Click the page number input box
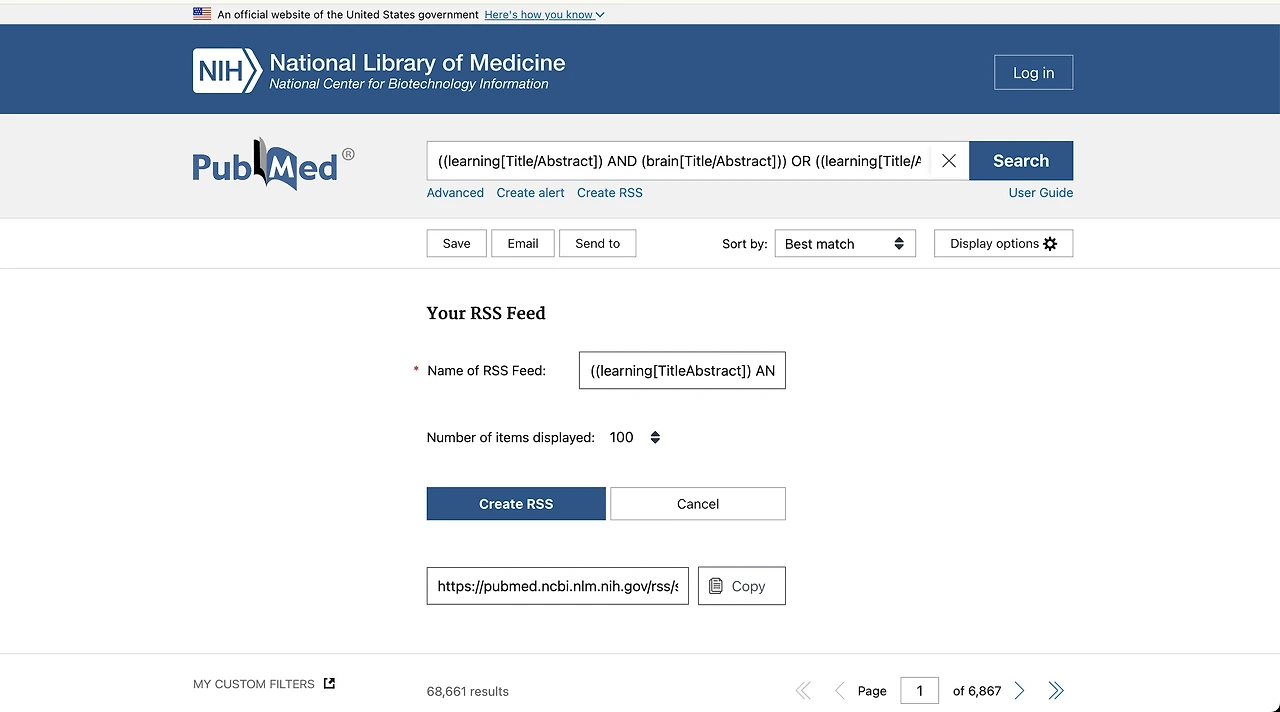This screenshot has width=1280, height=712. point(920,691)
